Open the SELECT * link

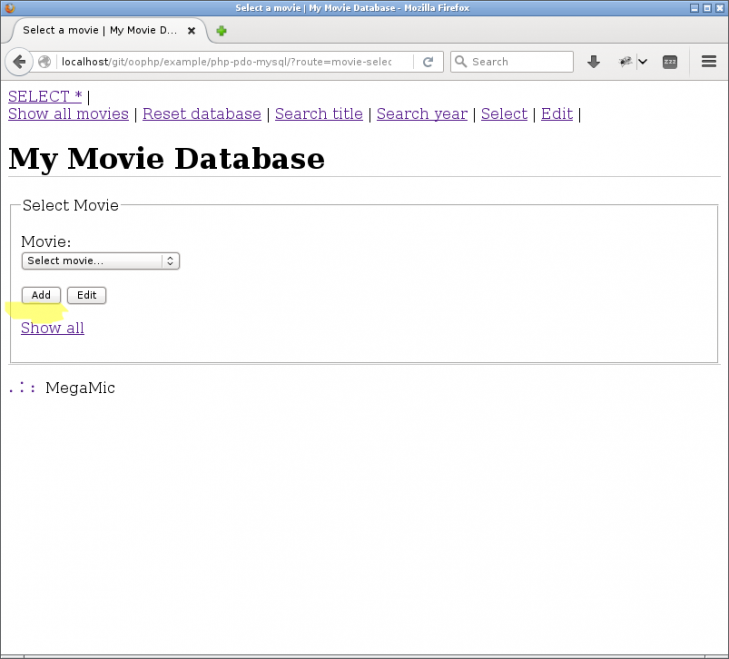(x=45, y=97)
